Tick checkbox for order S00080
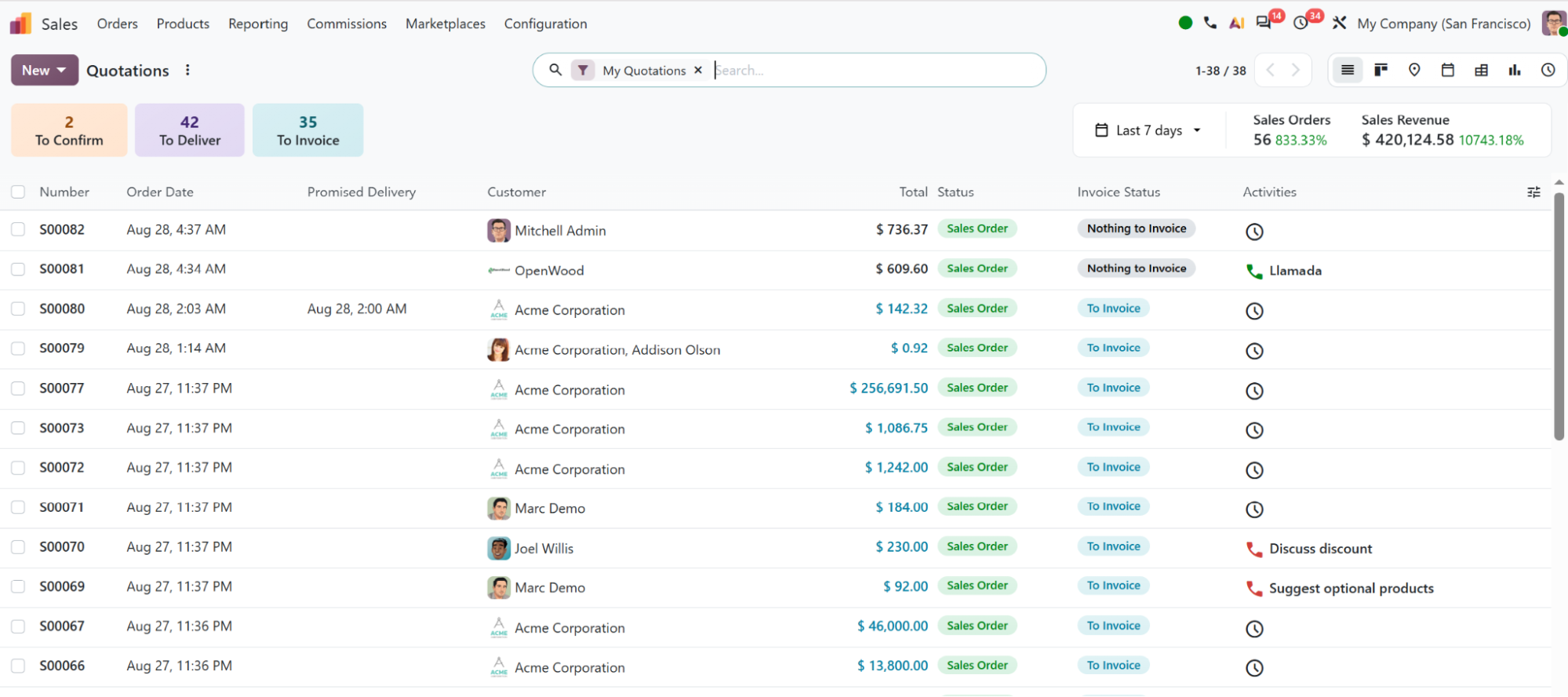This screenshot has height=697, width=1568. tap(18, 308)
